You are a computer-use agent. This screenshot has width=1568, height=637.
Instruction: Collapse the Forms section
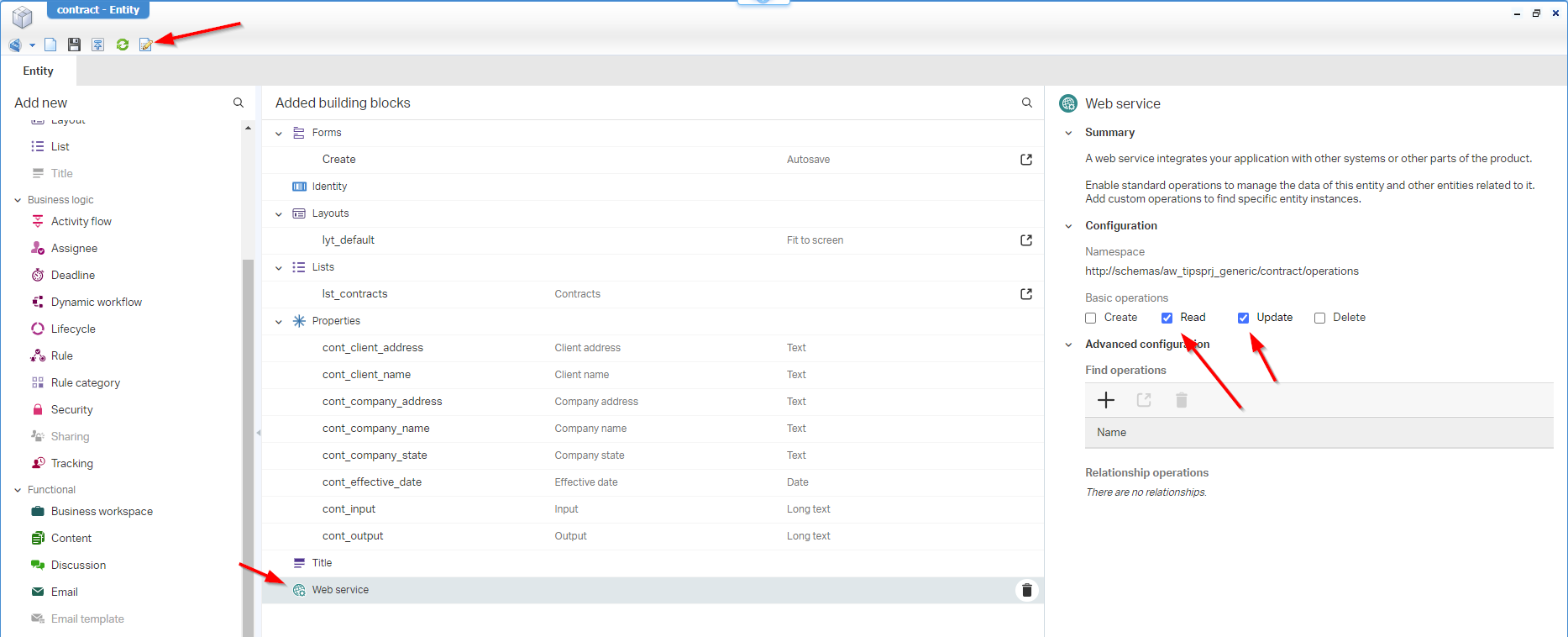tap(279, 133)
